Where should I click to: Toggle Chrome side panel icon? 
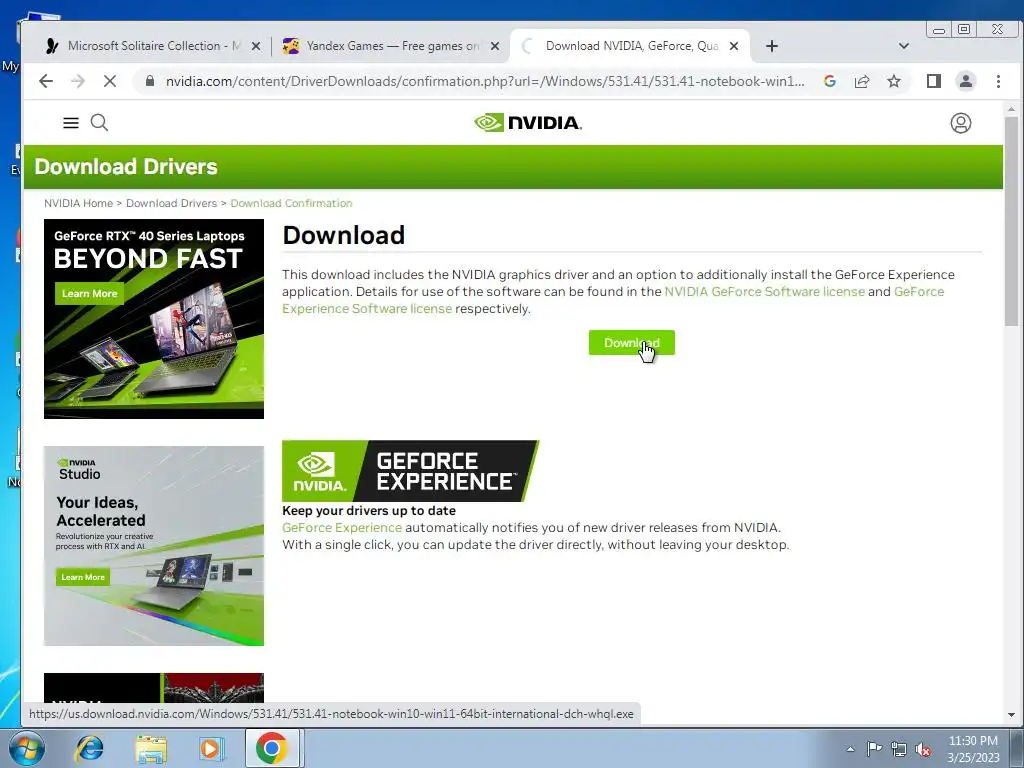pyautogui.click(x=934, y=81)
